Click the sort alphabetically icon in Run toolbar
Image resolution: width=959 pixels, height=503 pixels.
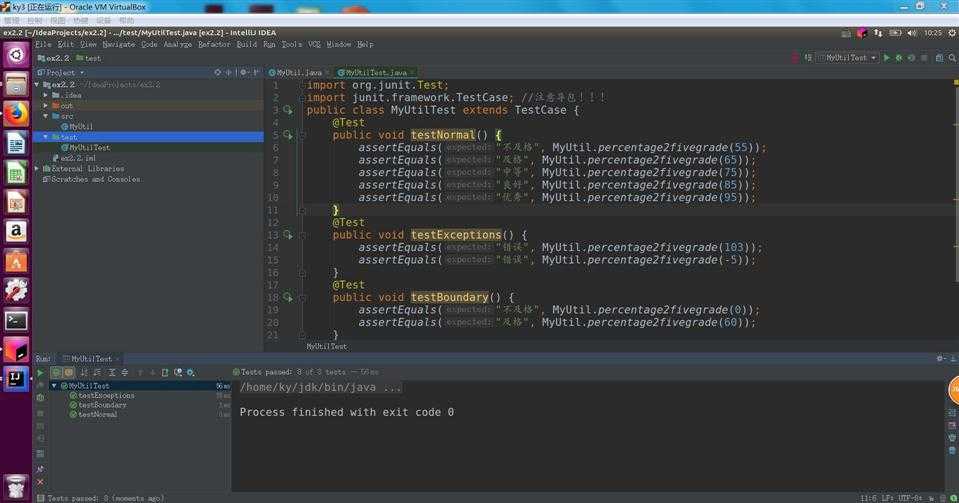pyautogui.click(x=84, y=372)
